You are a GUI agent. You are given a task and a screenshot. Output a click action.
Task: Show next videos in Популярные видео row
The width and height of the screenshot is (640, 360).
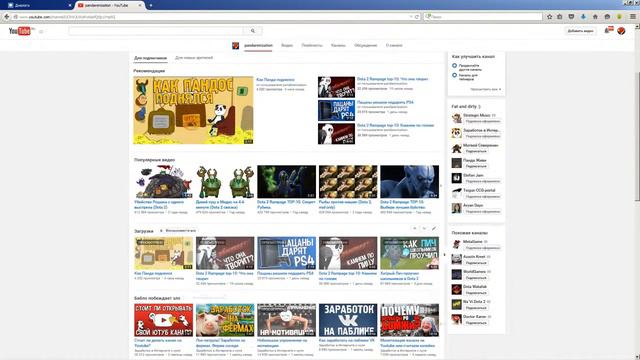pos(441,186)
